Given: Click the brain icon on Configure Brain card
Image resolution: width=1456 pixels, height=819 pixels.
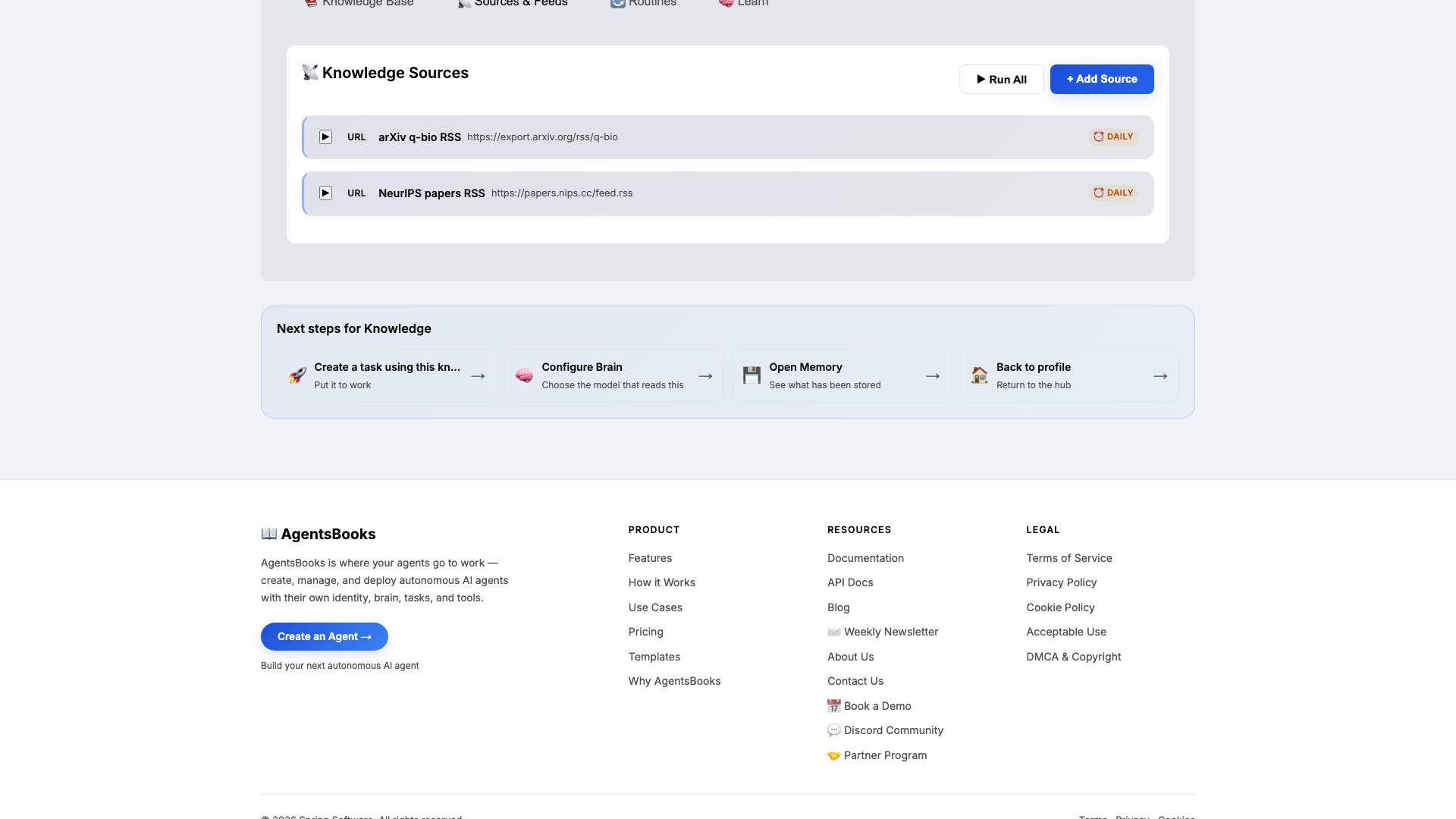Looking at the screenshot, I should click(524, 375).
